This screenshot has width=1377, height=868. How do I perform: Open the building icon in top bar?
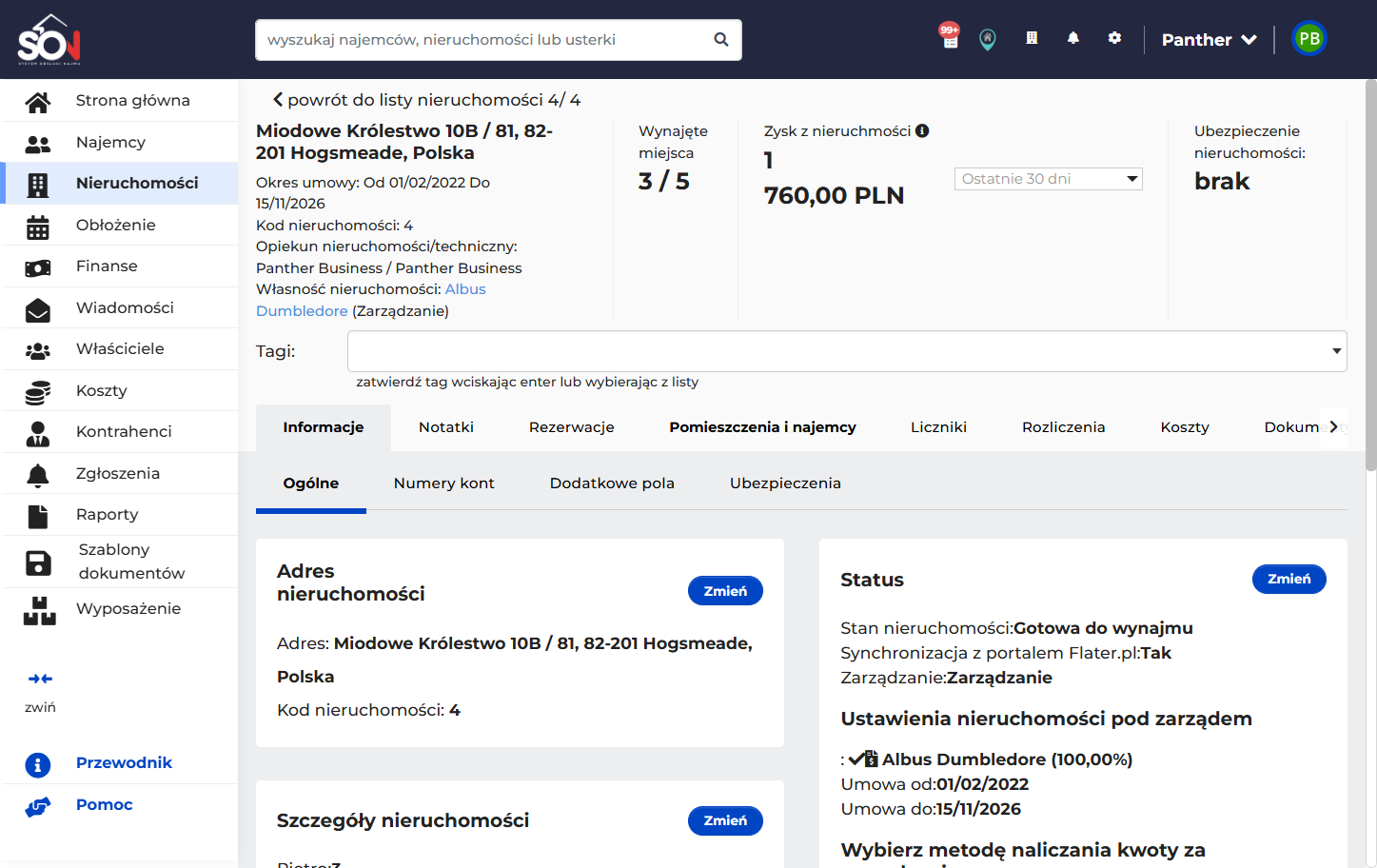click(1032, 38)
